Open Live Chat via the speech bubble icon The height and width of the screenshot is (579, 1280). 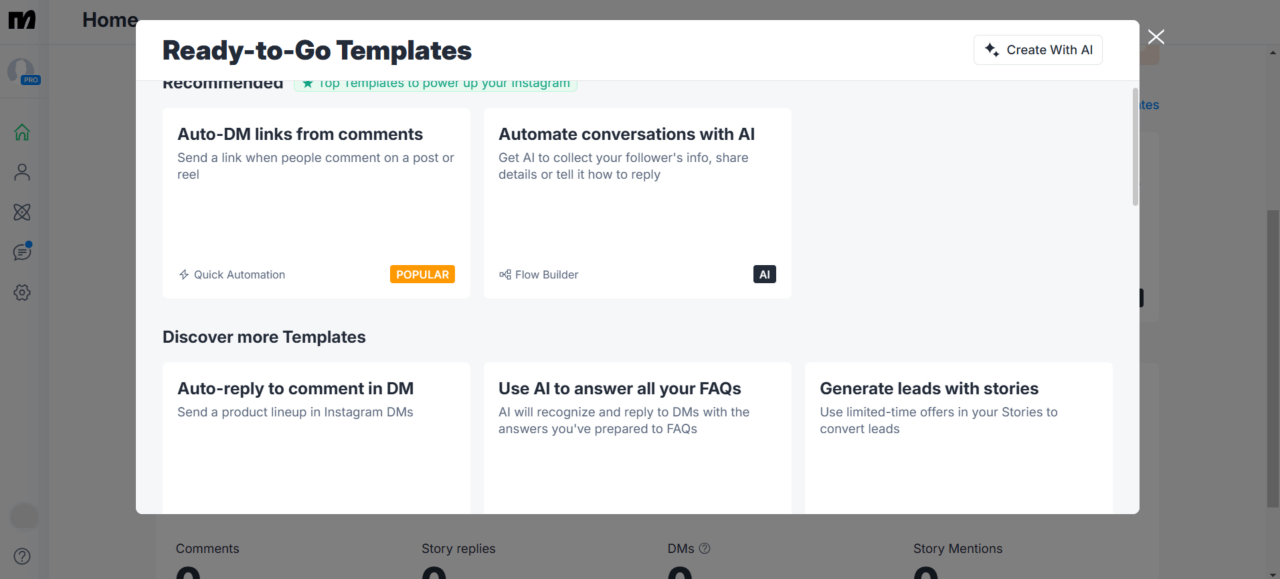(x=22, y=251)
